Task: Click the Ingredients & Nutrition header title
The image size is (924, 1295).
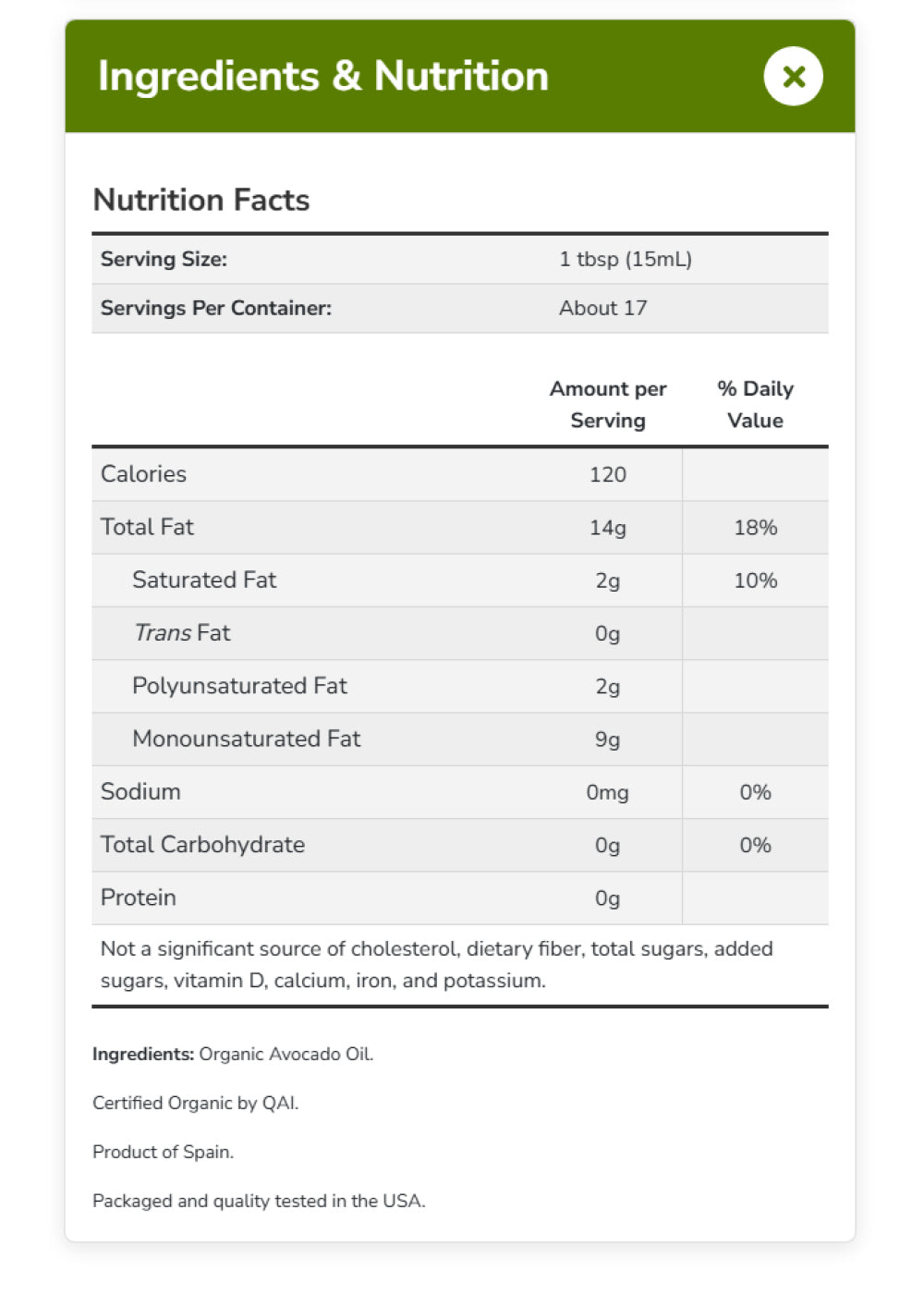Action: click(x=323, y=77)
